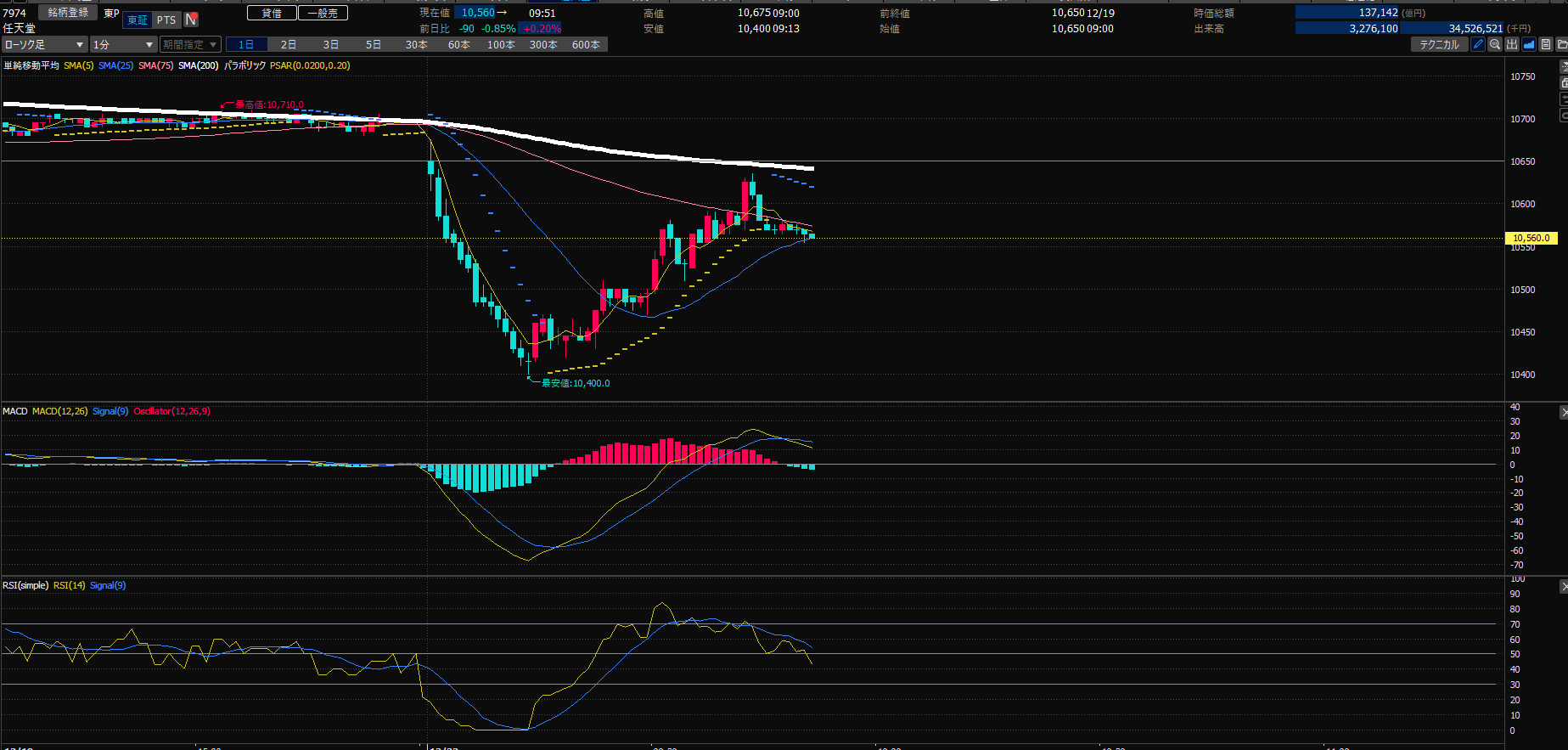1568x750 pixels.
Task: Open the folder icon in chart toolbar
Action: [x=1561, y=45]
